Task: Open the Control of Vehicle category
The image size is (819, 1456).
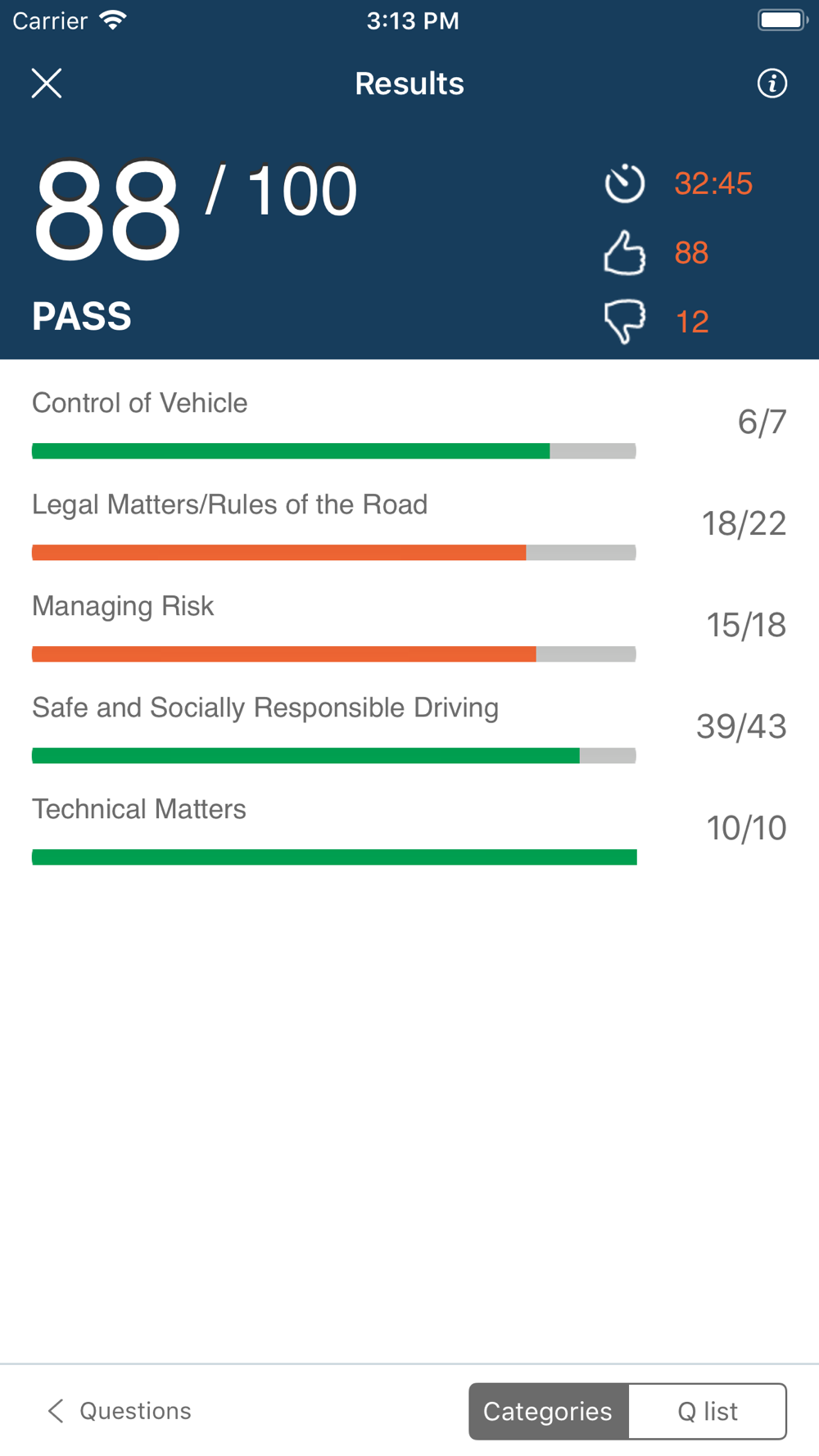Action: 409,423
